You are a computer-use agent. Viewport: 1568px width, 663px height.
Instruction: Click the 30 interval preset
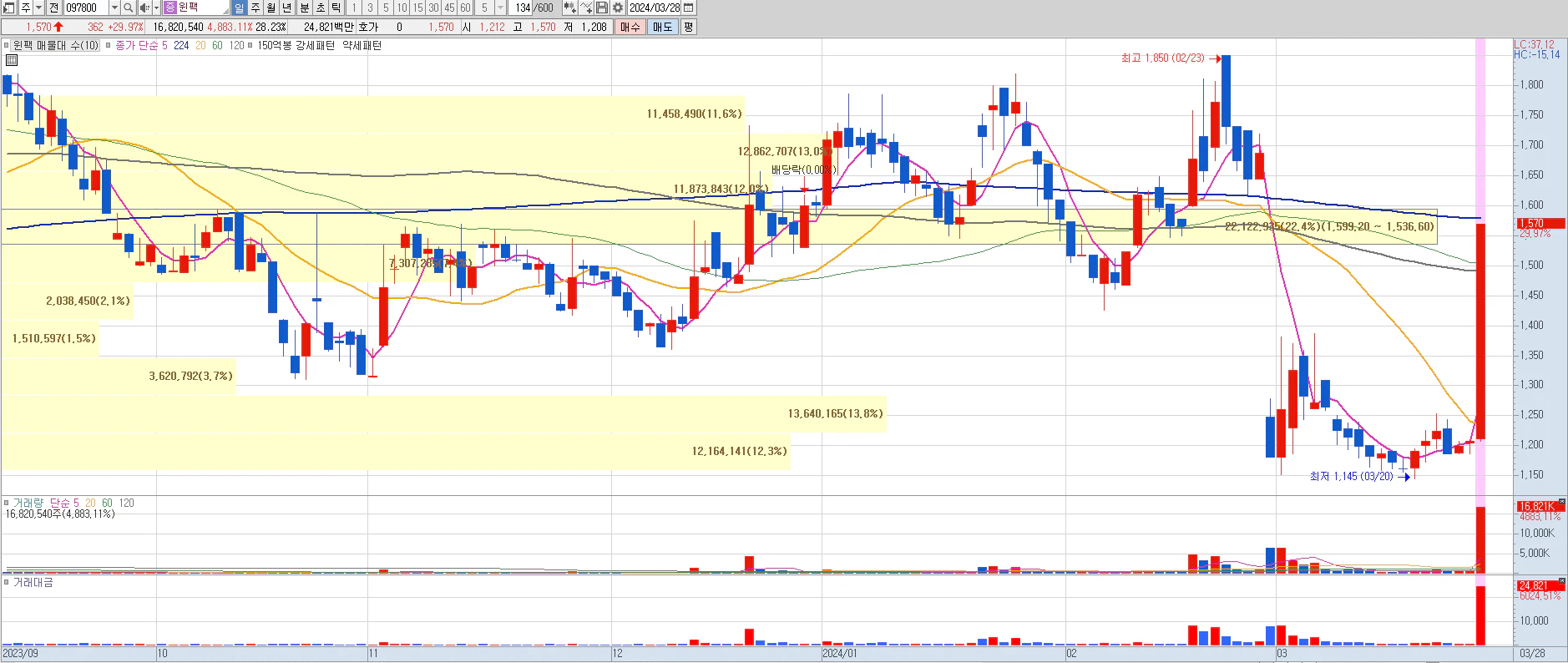tap(433, 8)
